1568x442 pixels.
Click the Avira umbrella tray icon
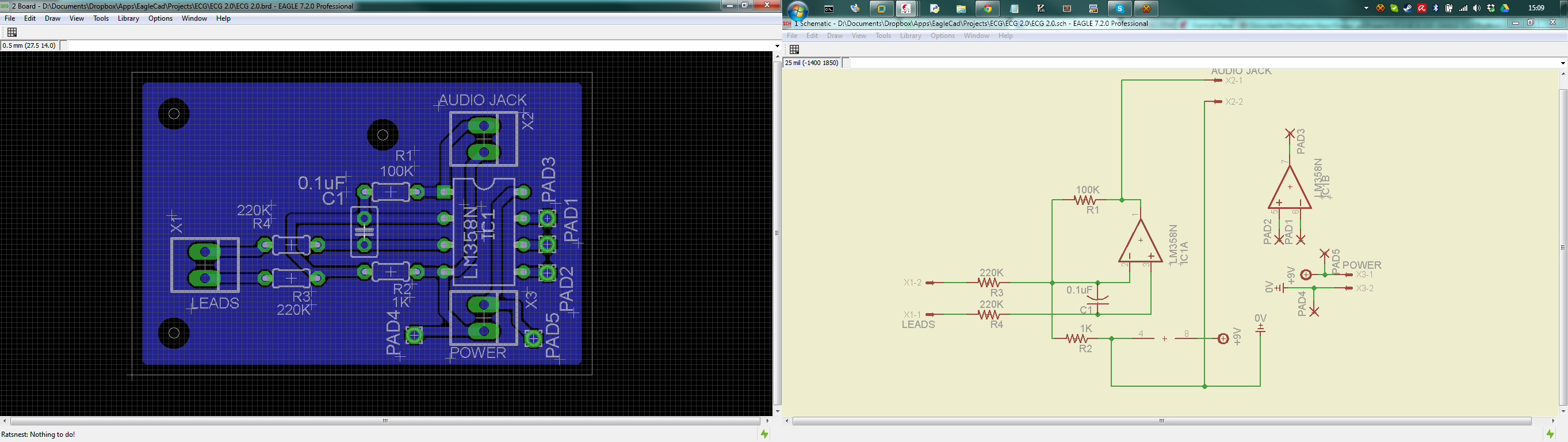coord(1422,9)
